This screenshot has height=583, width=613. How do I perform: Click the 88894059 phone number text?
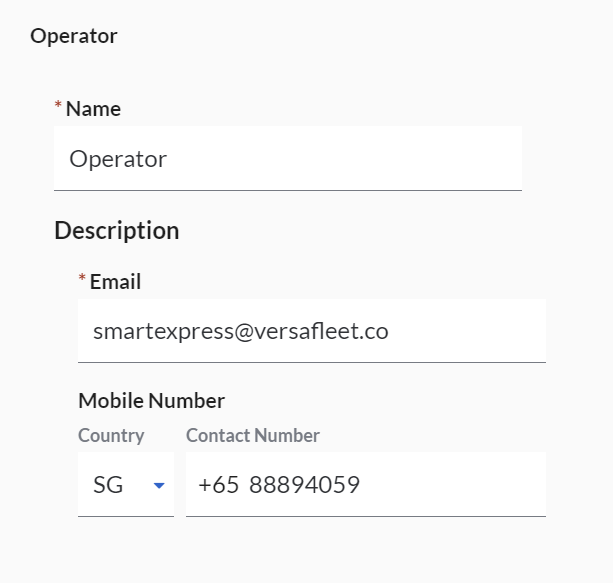click(x=304, y=485)
